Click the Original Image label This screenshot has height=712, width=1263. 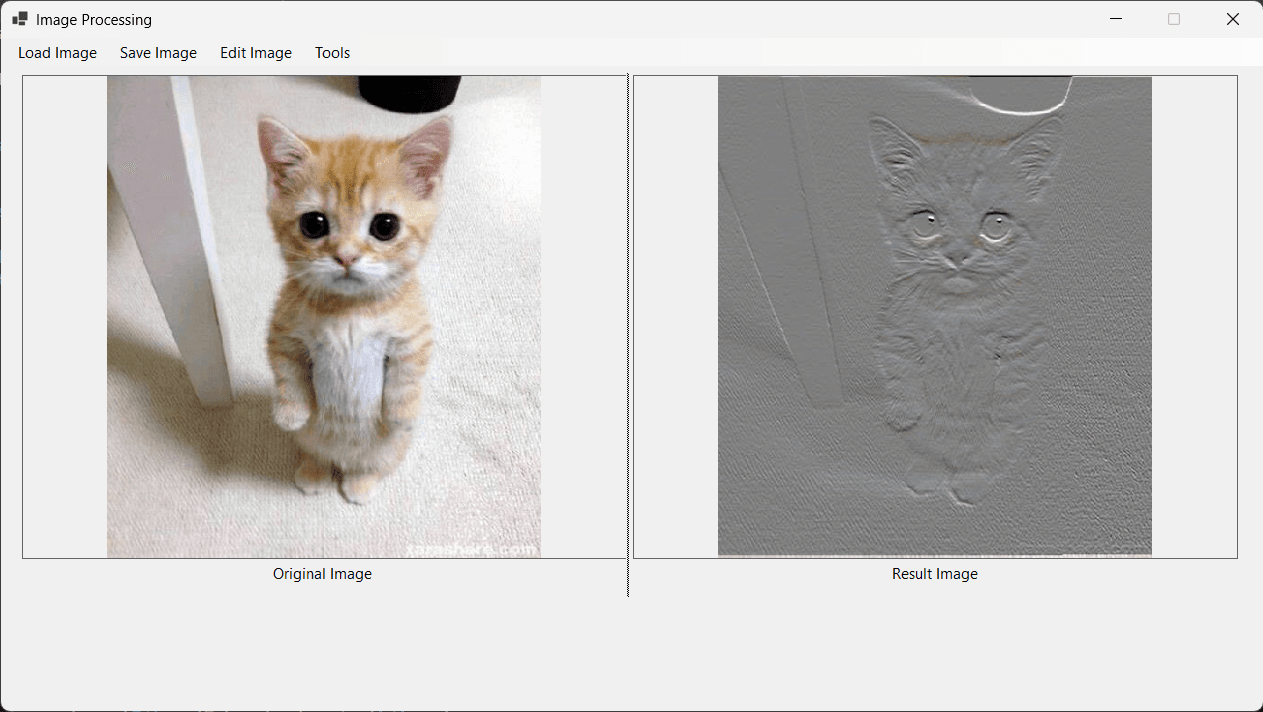322,573
